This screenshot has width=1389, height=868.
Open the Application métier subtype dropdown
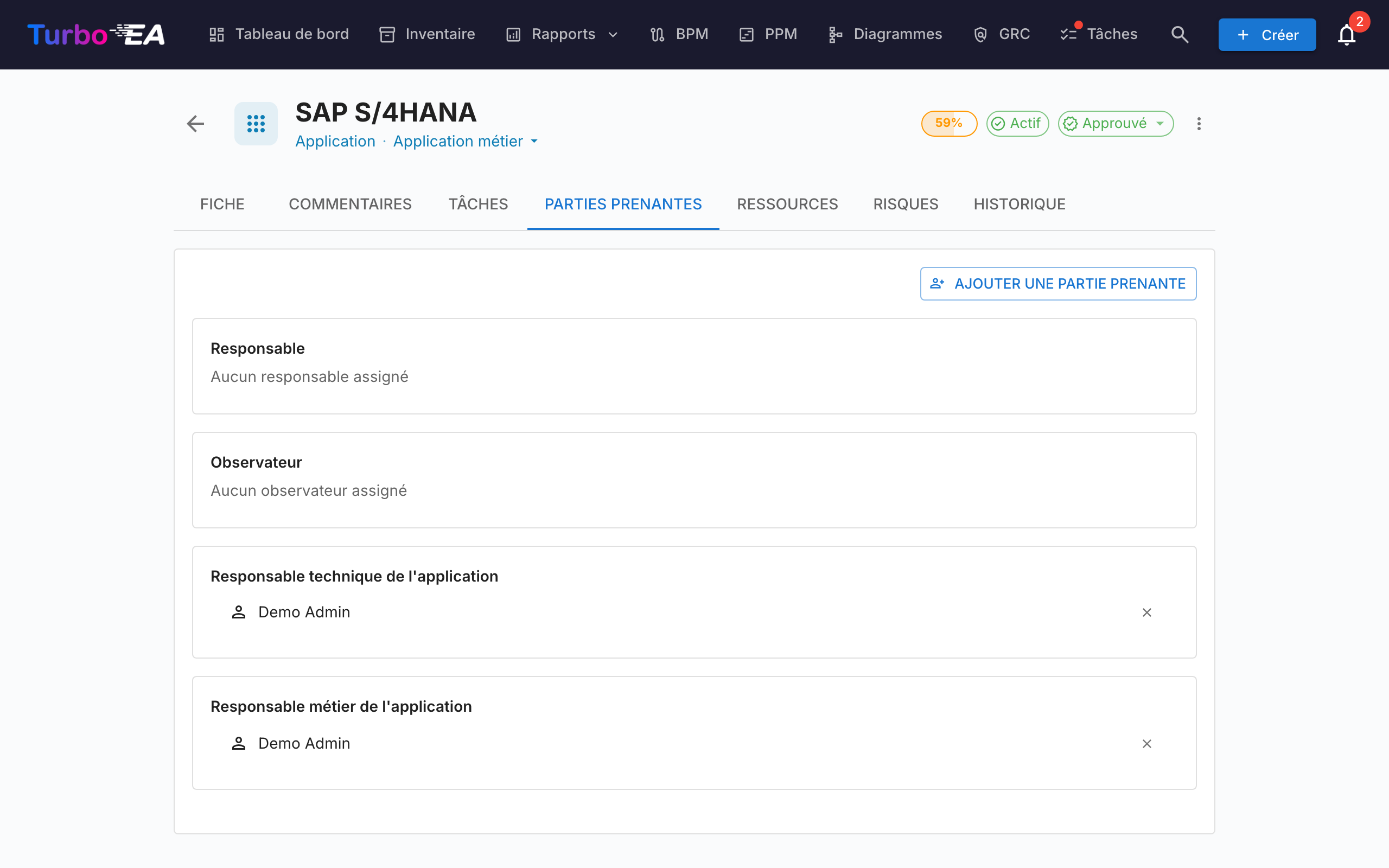[466, 141]
